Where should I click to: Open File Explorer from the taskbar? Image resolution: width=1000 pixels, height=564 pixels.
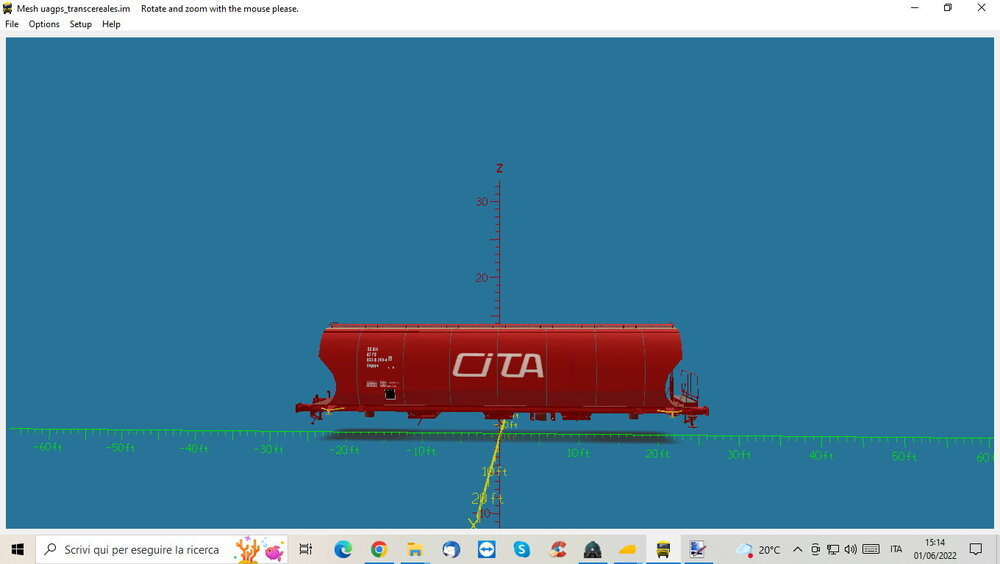click(x=415, y=549)
